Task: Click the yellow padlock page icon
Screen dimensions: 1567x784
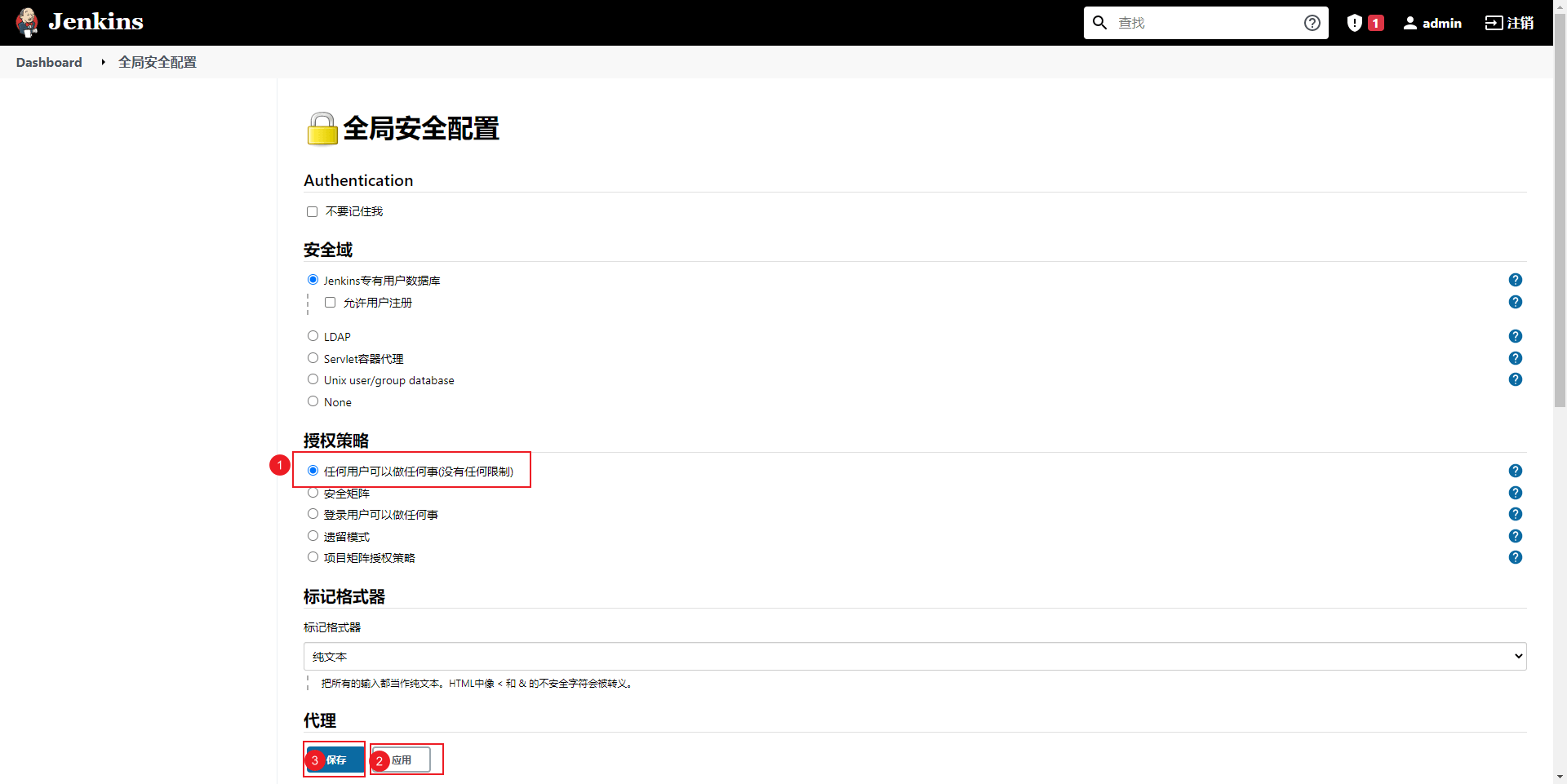Action: (x=322, y=129)
